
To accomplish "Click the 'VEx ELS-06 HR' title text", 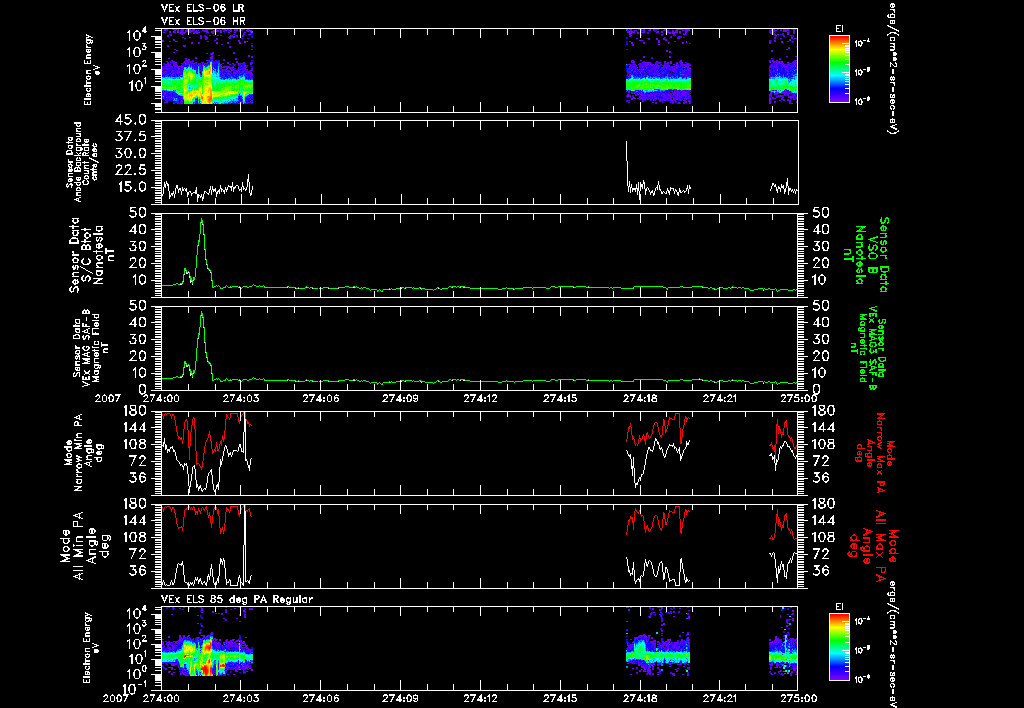I will (x=202, y=22).
